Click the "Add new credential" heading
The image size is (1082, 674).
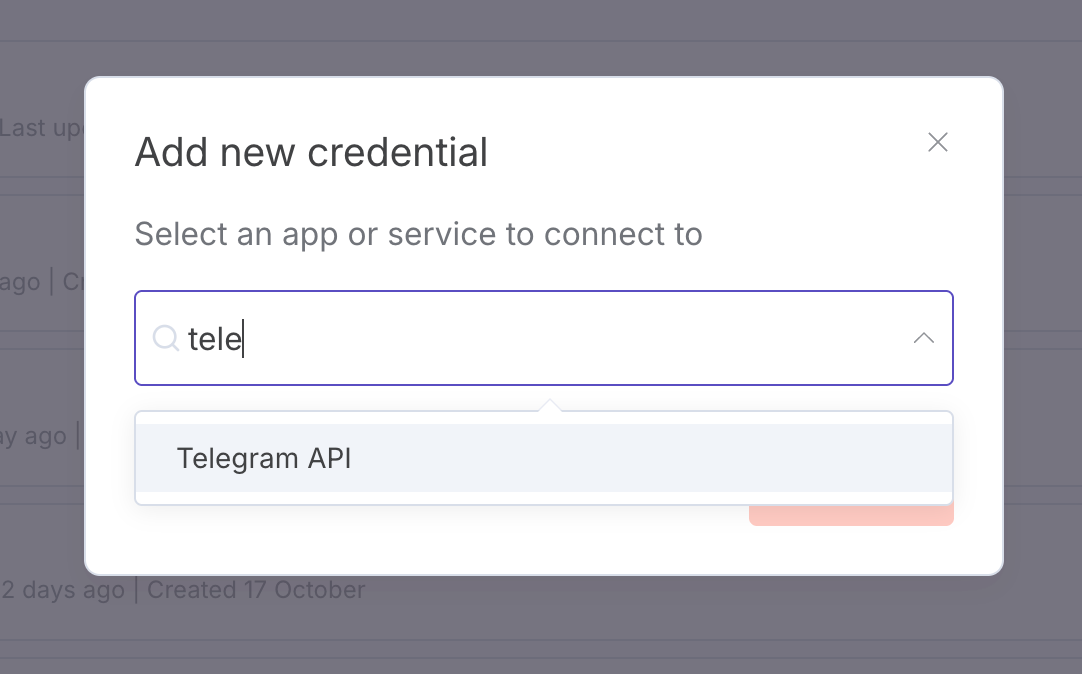[311, 152]
